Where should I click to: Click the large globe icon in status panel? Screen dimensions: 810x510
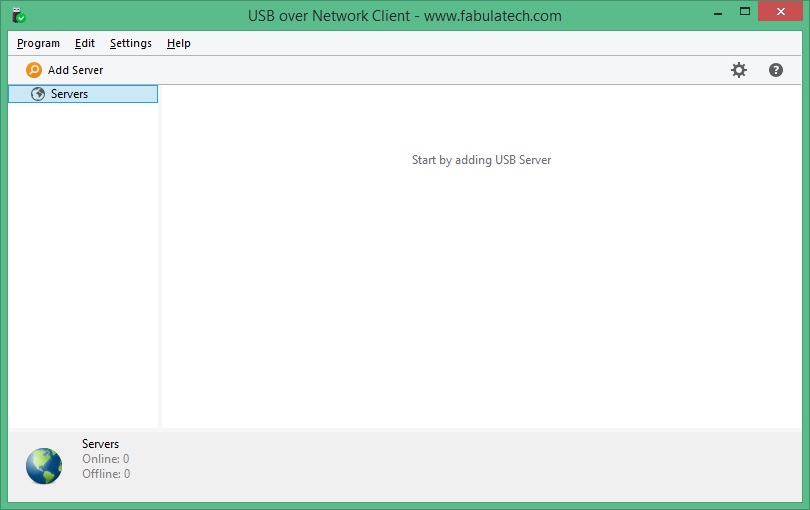[x=44, y=466]
